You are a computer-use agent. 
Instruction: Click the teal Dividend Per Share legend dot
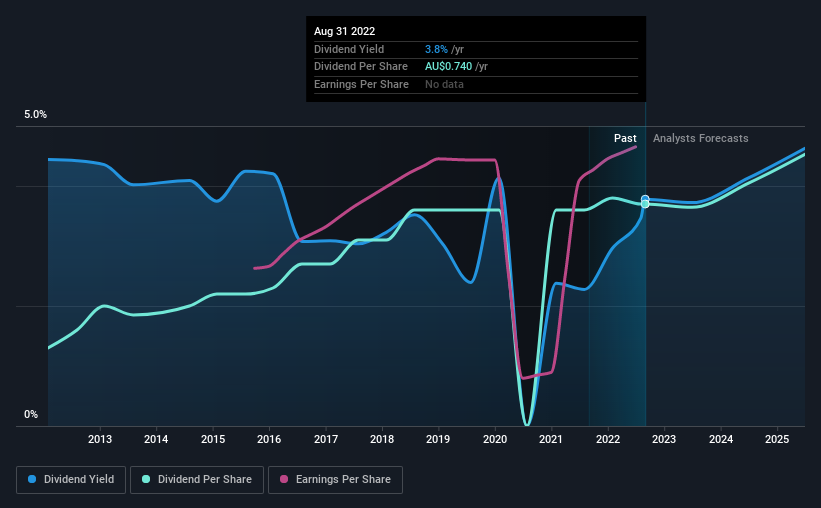[x=146, y=479]
